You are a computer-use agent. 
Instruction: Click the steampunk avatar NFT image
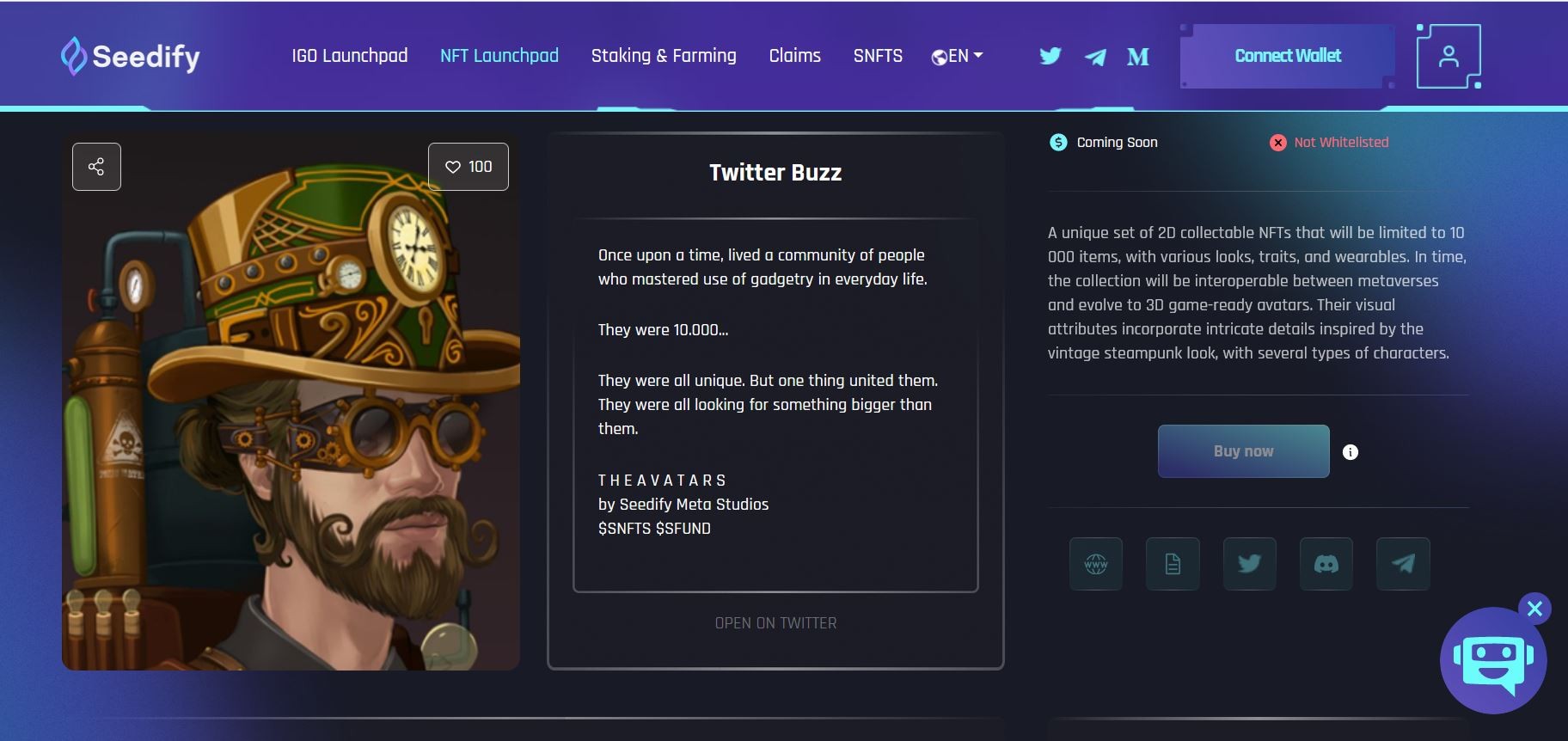291,401
